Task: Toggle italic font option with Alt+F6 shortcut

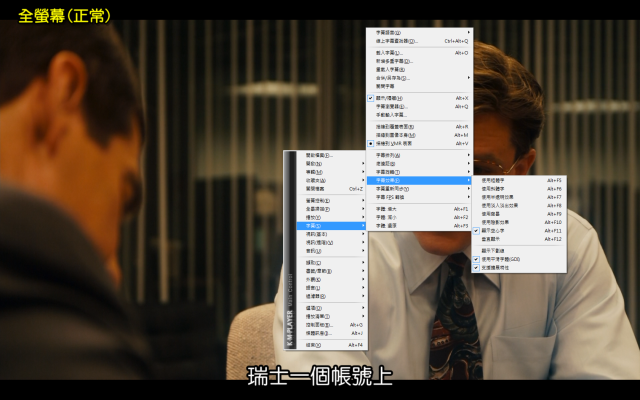Action: 519,189
